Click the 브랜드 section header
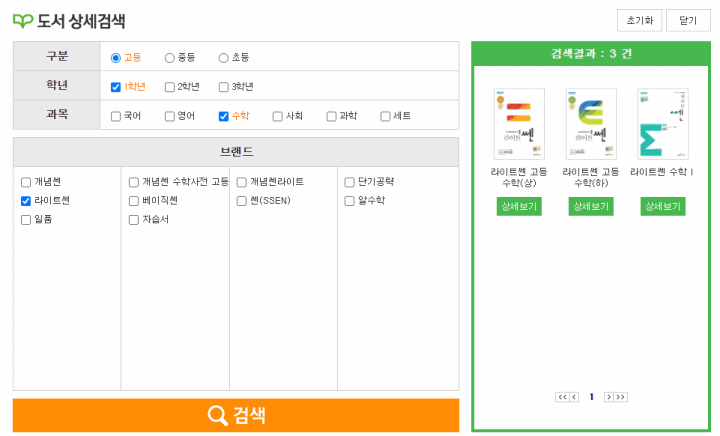Viewport: 720px width, 436px height. pyautogui.click(x=236, y=152)
